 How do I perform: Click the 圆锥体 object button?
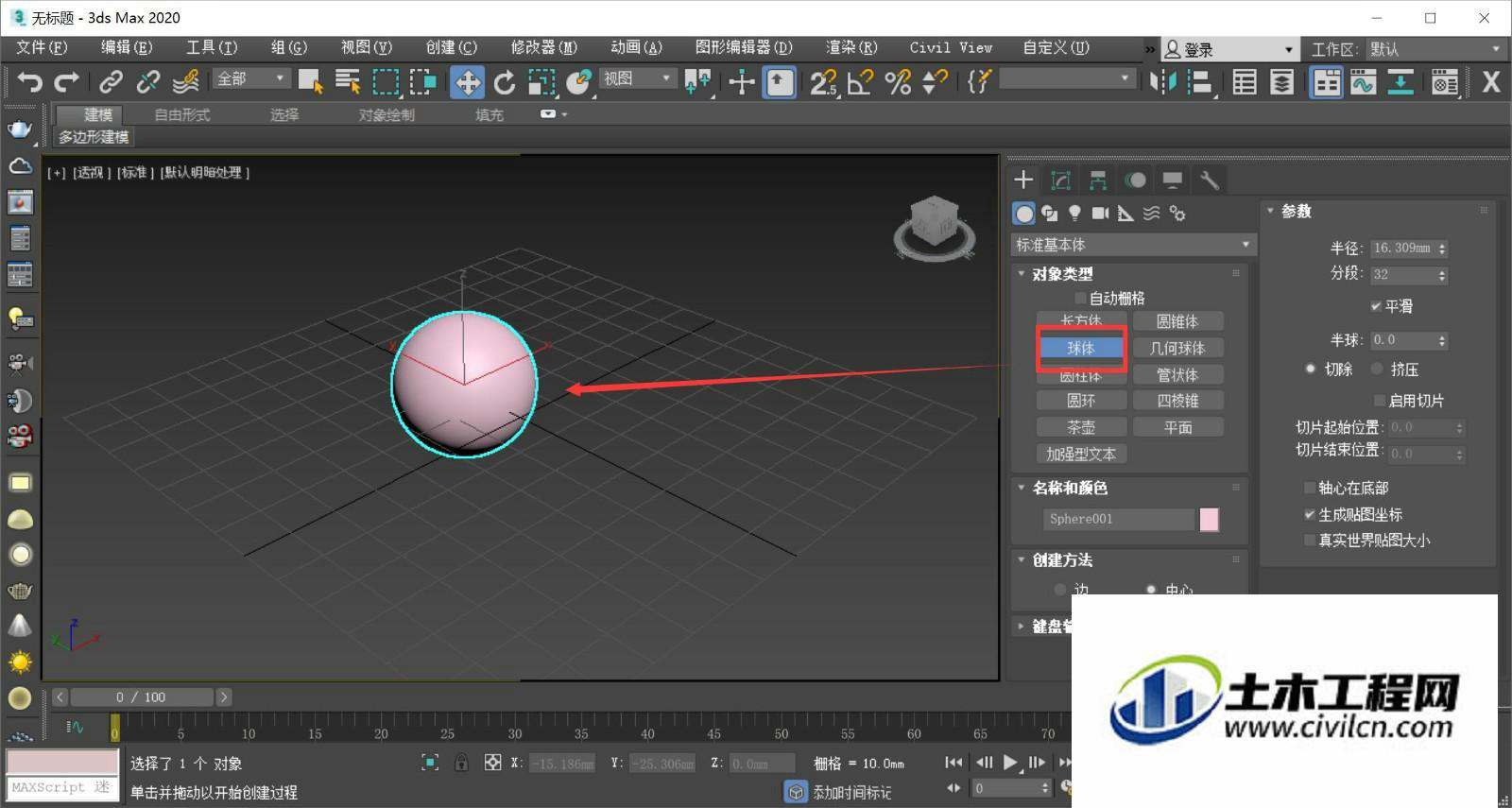click(1177, 321)
